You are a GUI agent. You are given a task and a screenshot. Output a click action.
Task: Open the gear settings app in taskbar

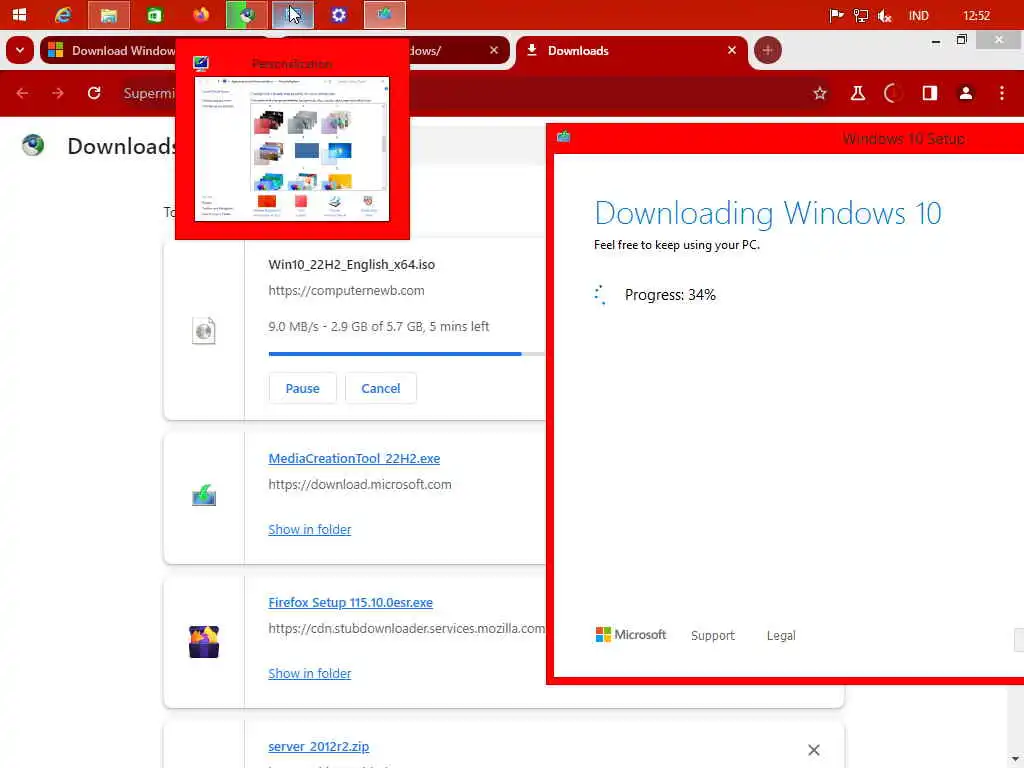[338, 15]
